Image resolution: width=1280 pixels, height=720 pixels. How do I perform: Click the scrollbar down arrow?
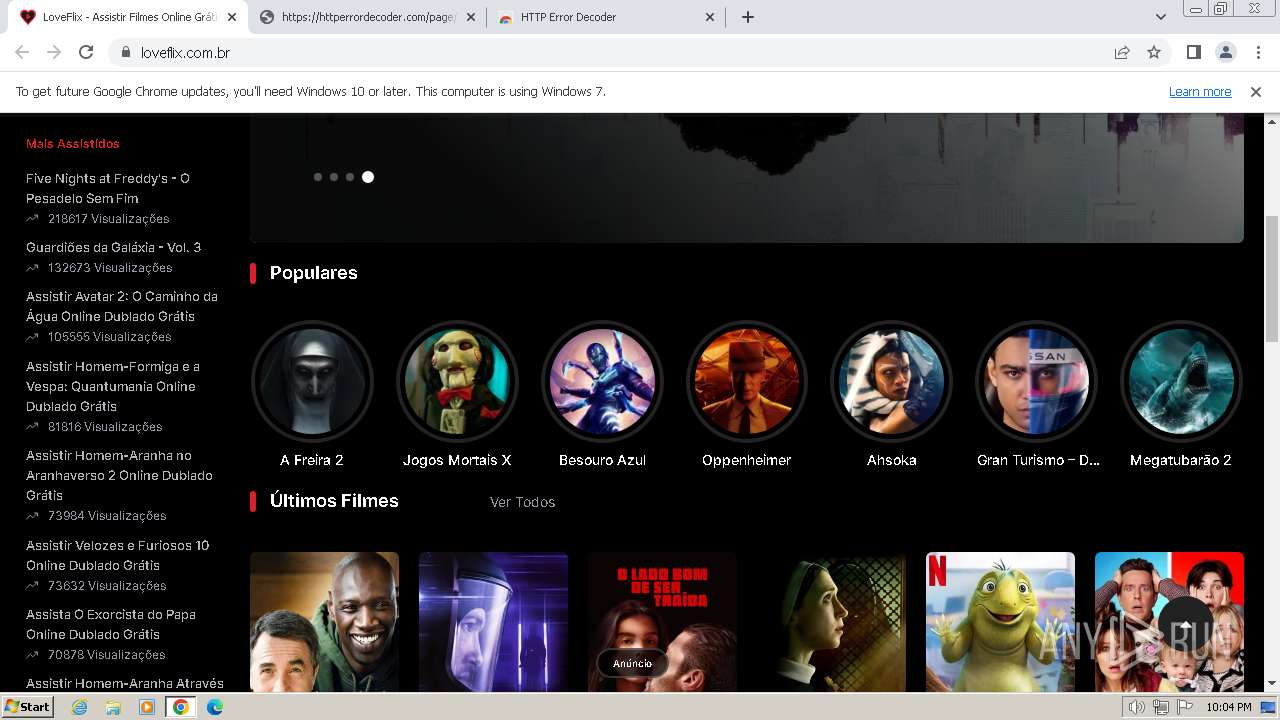click(x=1272, y=684)
